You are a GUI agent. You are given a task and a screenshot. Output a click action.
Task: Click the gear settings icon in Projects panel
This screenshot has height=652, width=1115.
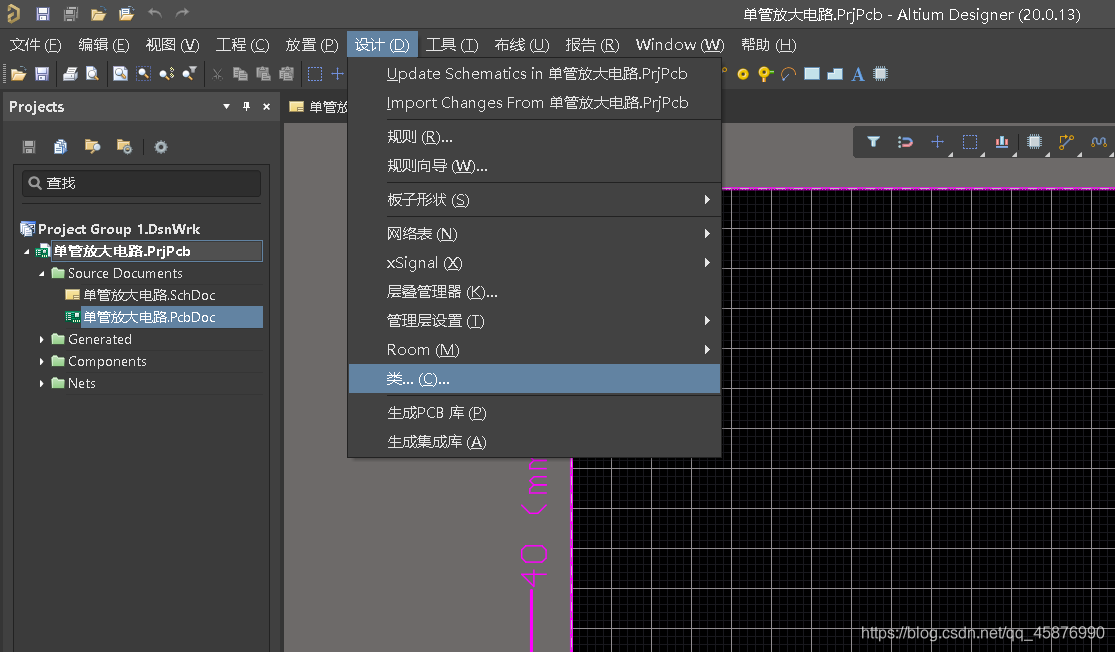click(x=161, y=147)
